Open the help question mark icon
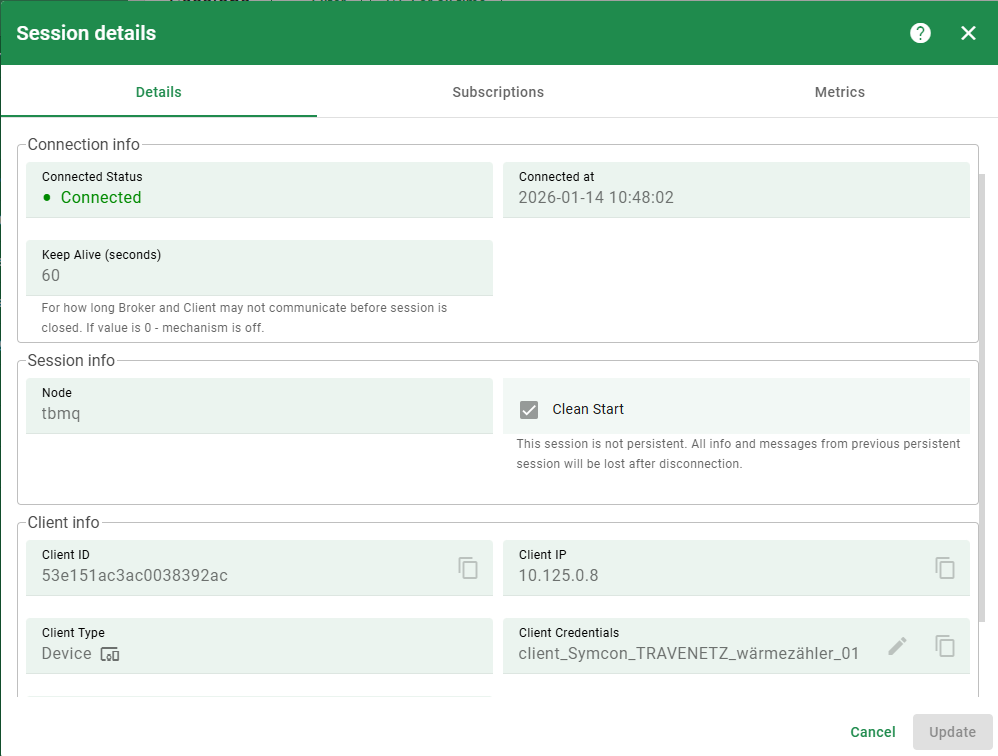The height and width of the screenshot is (756, 998). pos(920,33)
